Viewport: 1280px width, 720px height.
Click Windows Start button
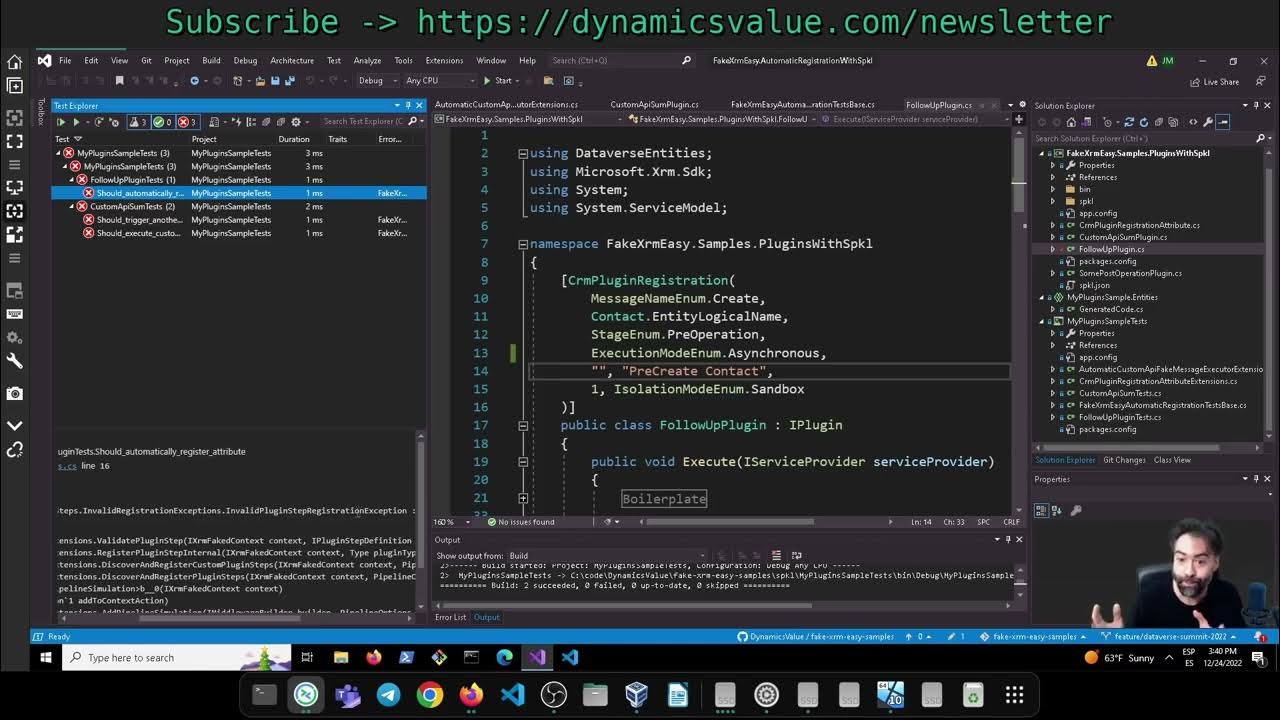tap(45, 657)
